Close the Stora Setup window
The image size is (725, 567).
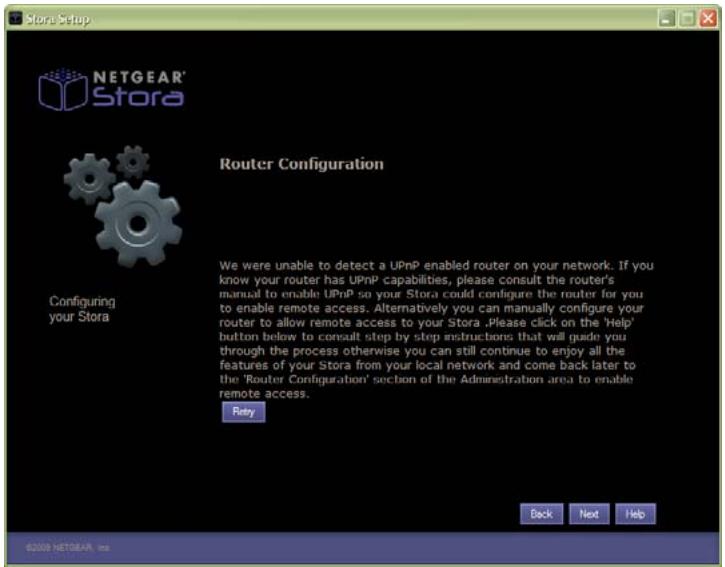coord(708,18)
